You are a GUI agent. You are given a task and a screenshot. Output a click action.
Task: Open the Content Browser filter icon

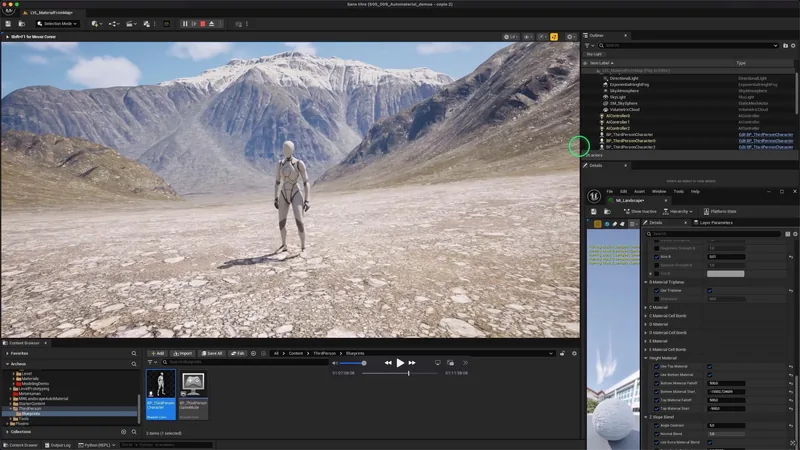(152, 362)
